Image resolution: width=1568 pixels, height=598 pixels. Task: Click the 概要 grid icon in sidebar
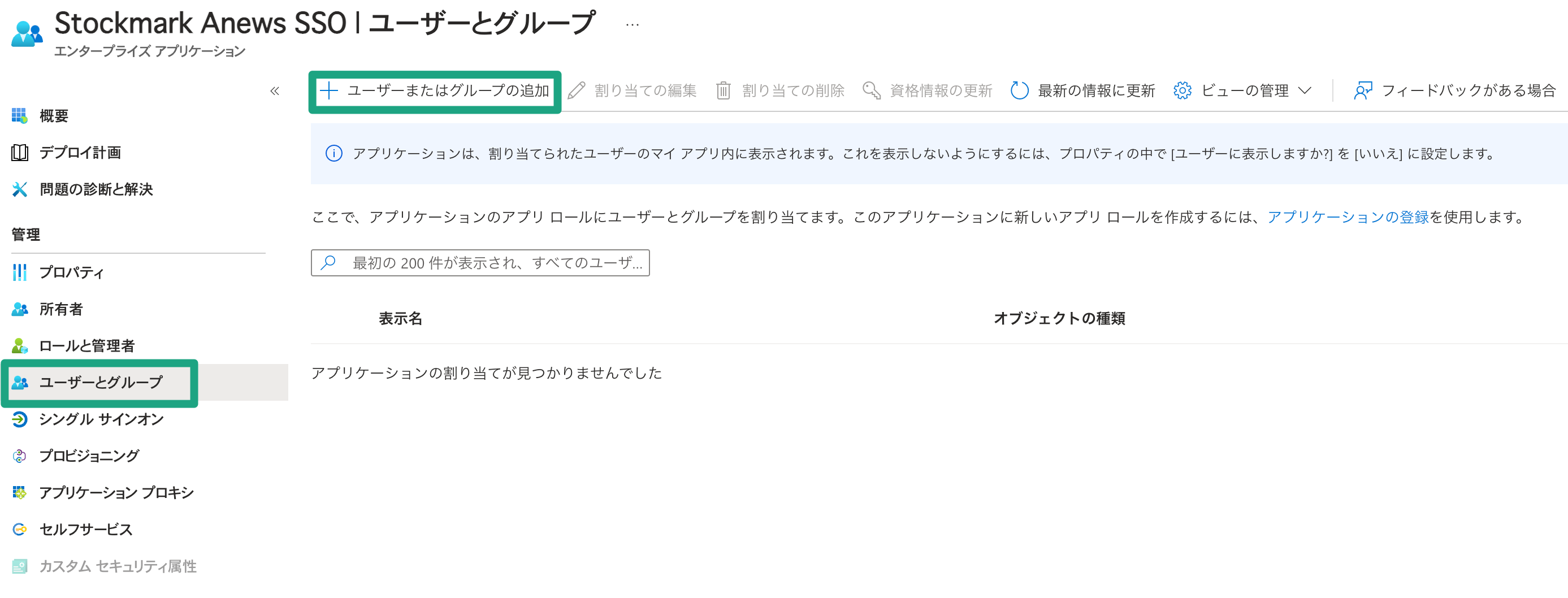coord(19,116)
